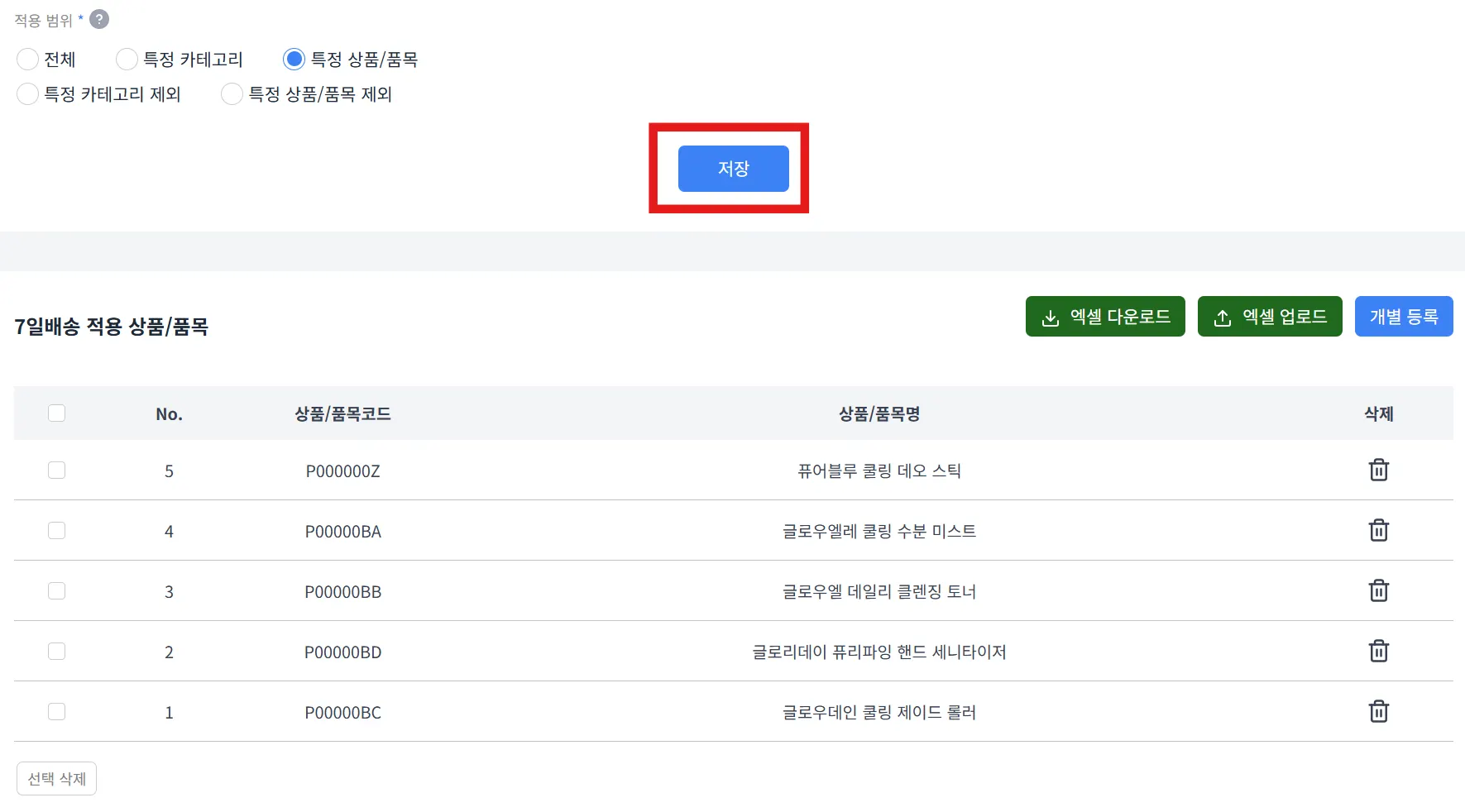The height and width of the screenshot is (812, 1465).
Task: Select the 특정 상품/품목 radio button
Action: [294, 60]
